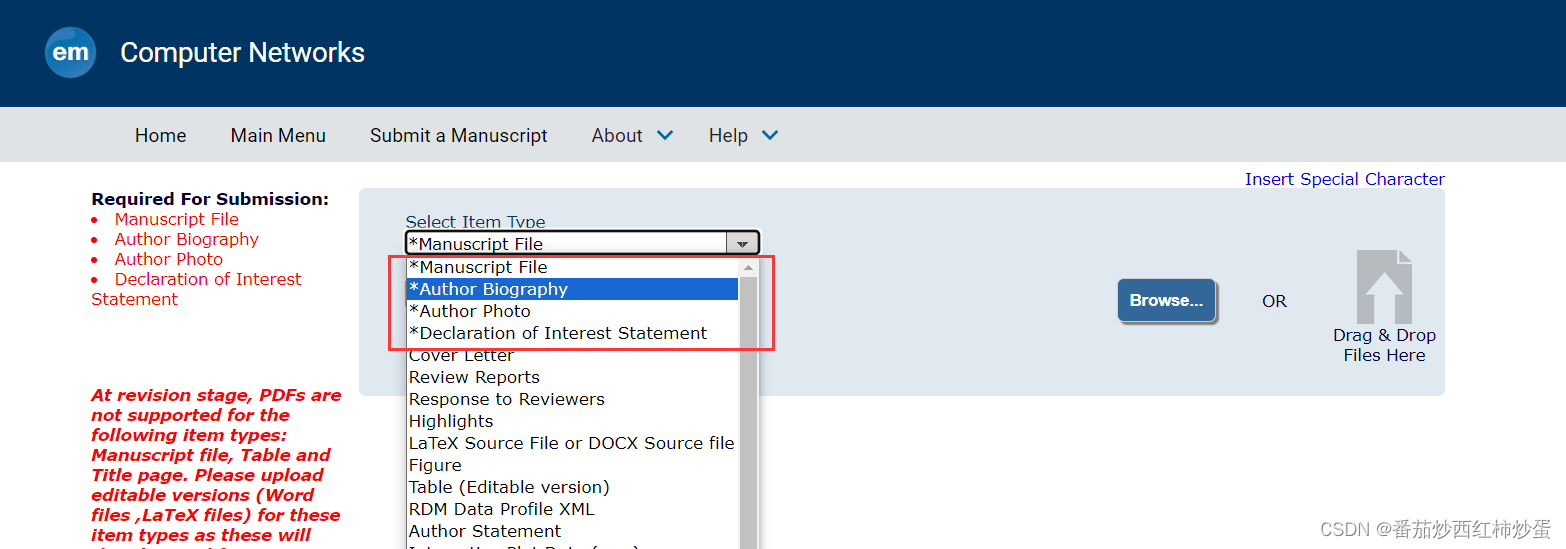
Task: Open the Help menu
Action: [728, 135]
